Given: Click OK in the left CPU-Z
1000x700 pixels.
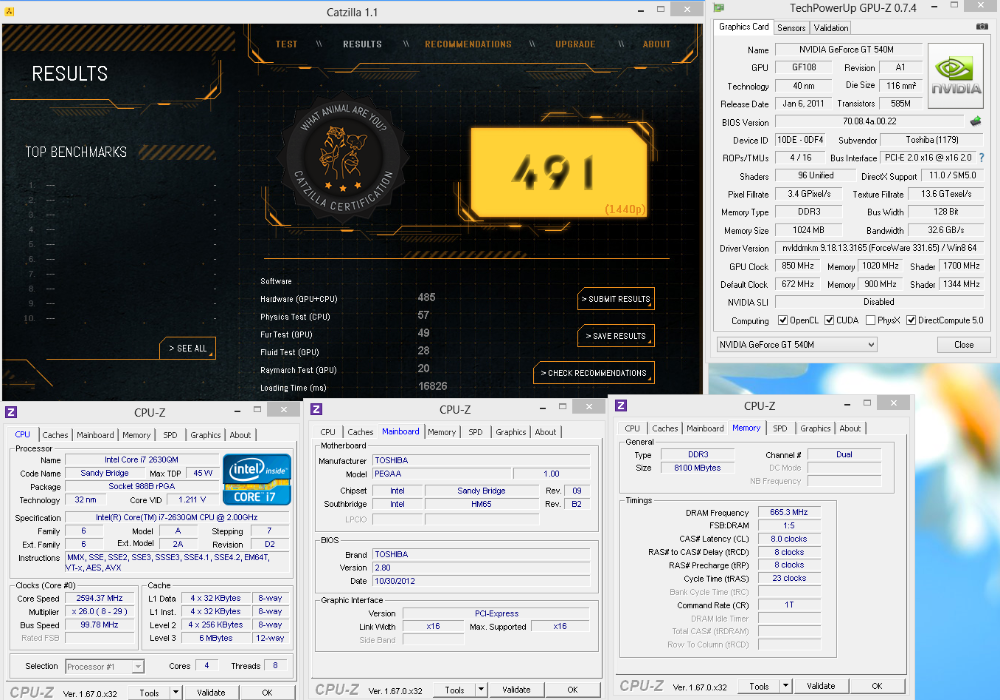Looking at the screenshot, I should [x=267, y=692].
